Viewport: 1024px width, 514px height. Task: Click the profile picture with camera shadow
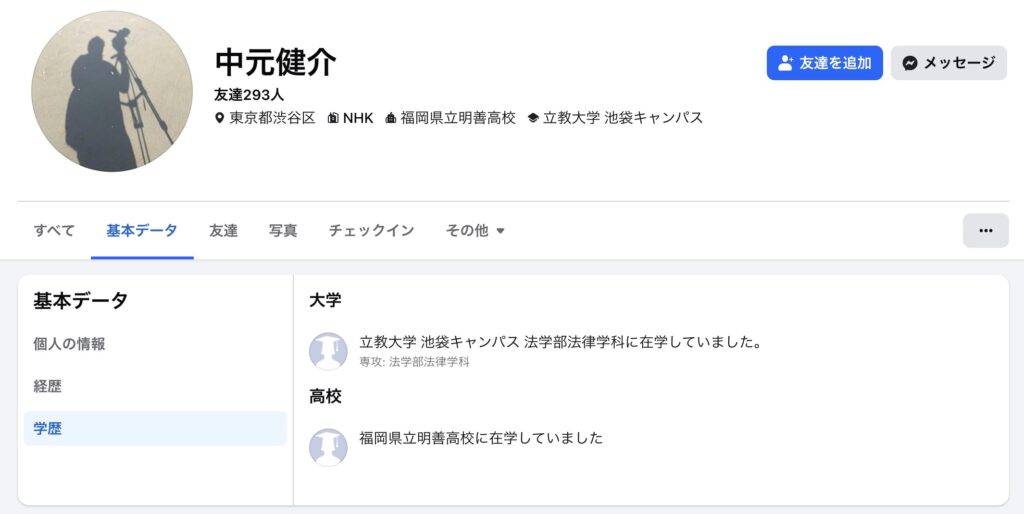coord(112,91)
